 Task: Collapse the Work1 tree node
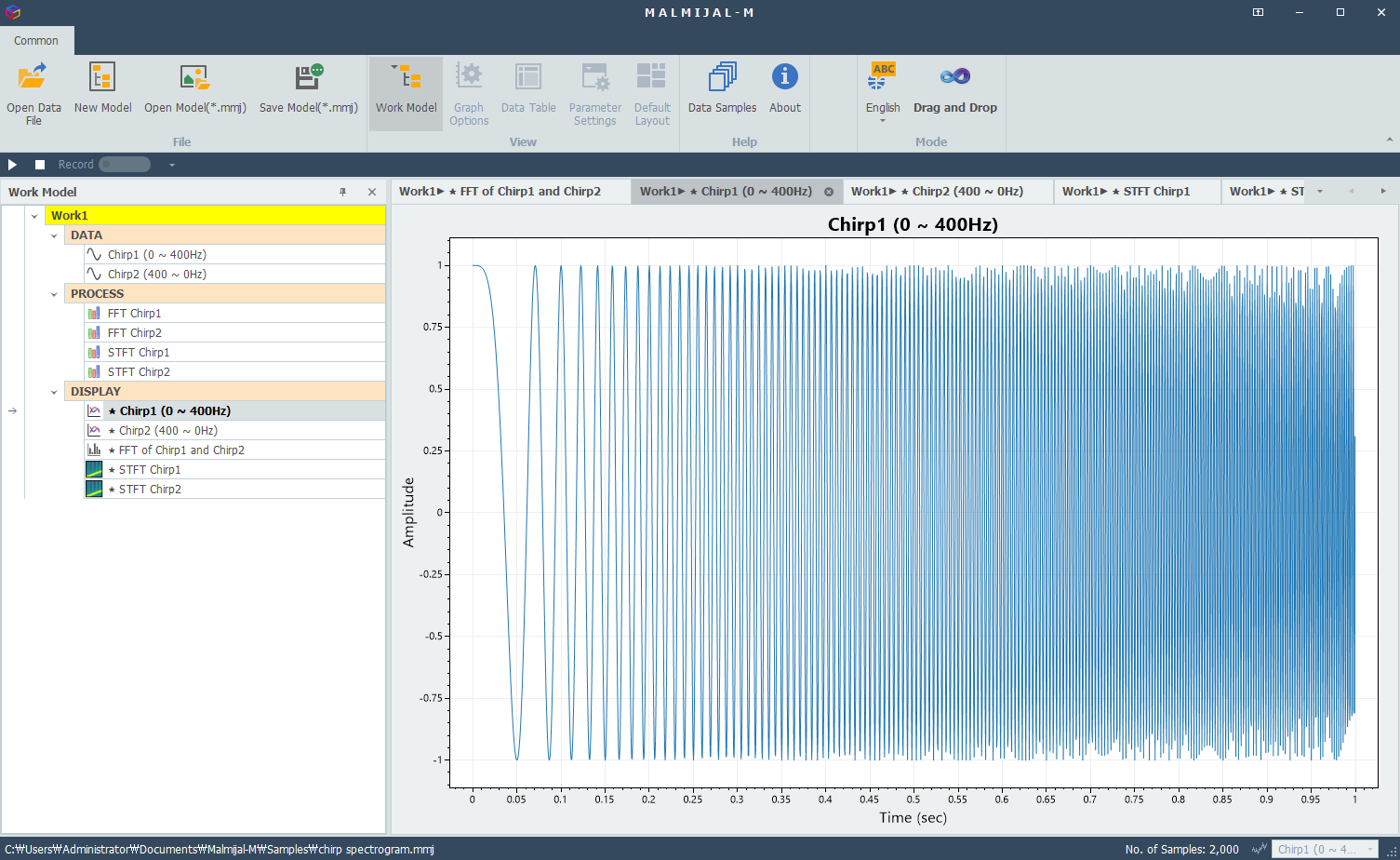[x=34, y=216]
